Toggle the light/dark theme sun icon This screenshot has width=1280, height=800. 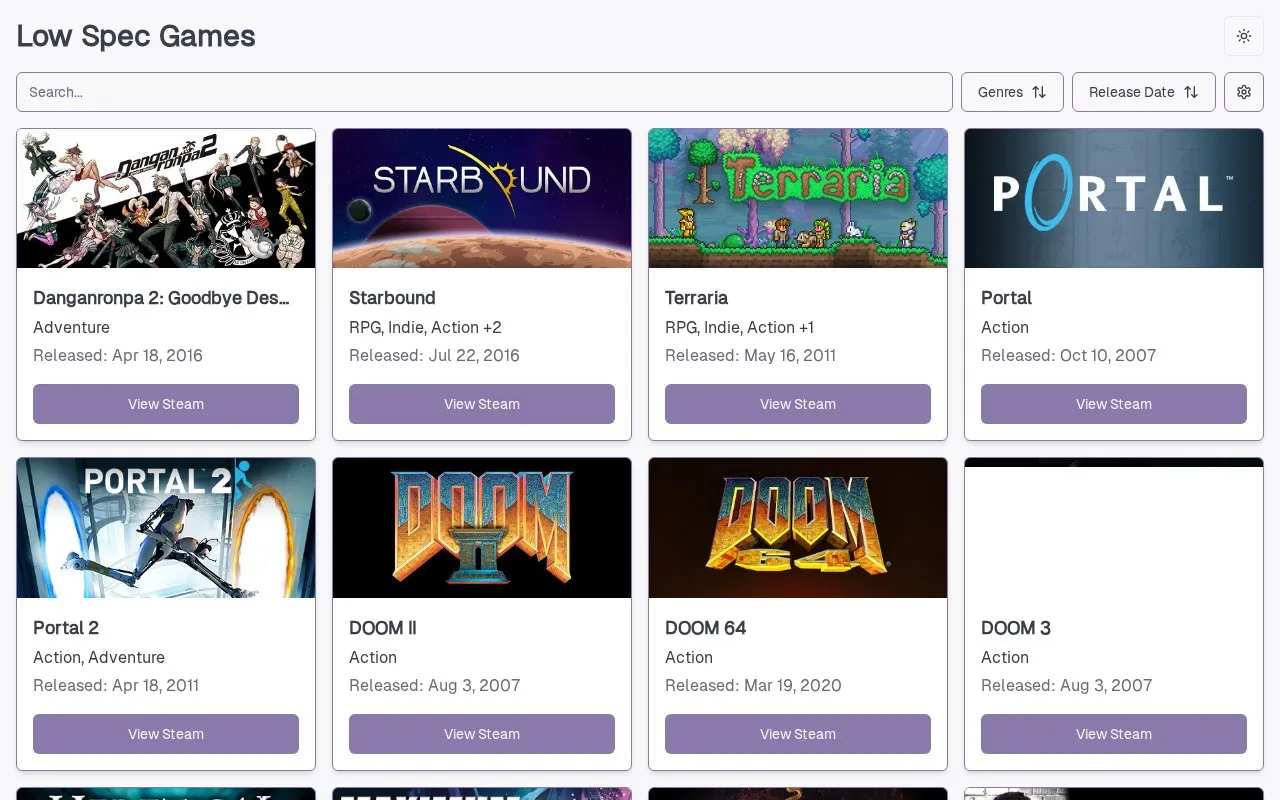pos(1244,36)
